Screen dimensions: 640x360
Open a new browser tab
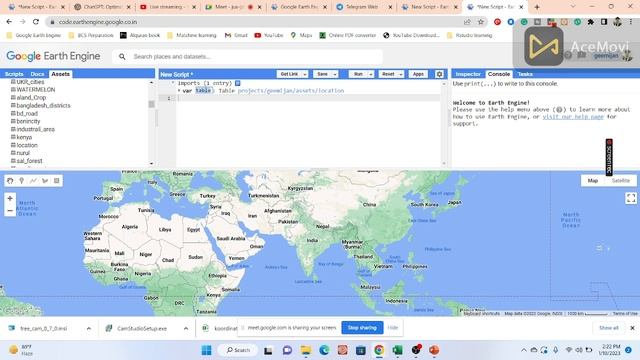pos(537,7)
